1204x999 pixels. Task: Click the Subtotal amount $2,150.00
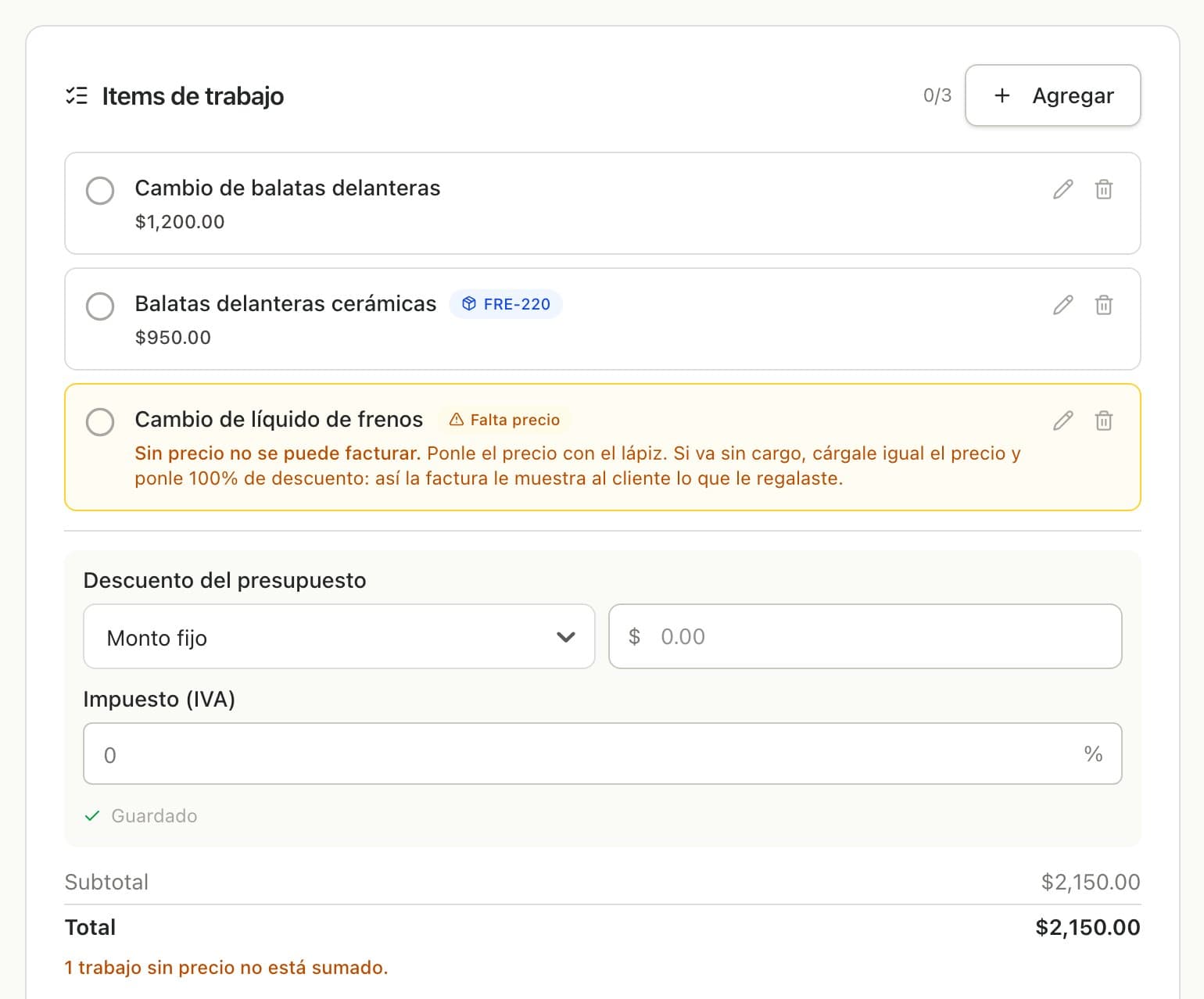coord(1091,882)
